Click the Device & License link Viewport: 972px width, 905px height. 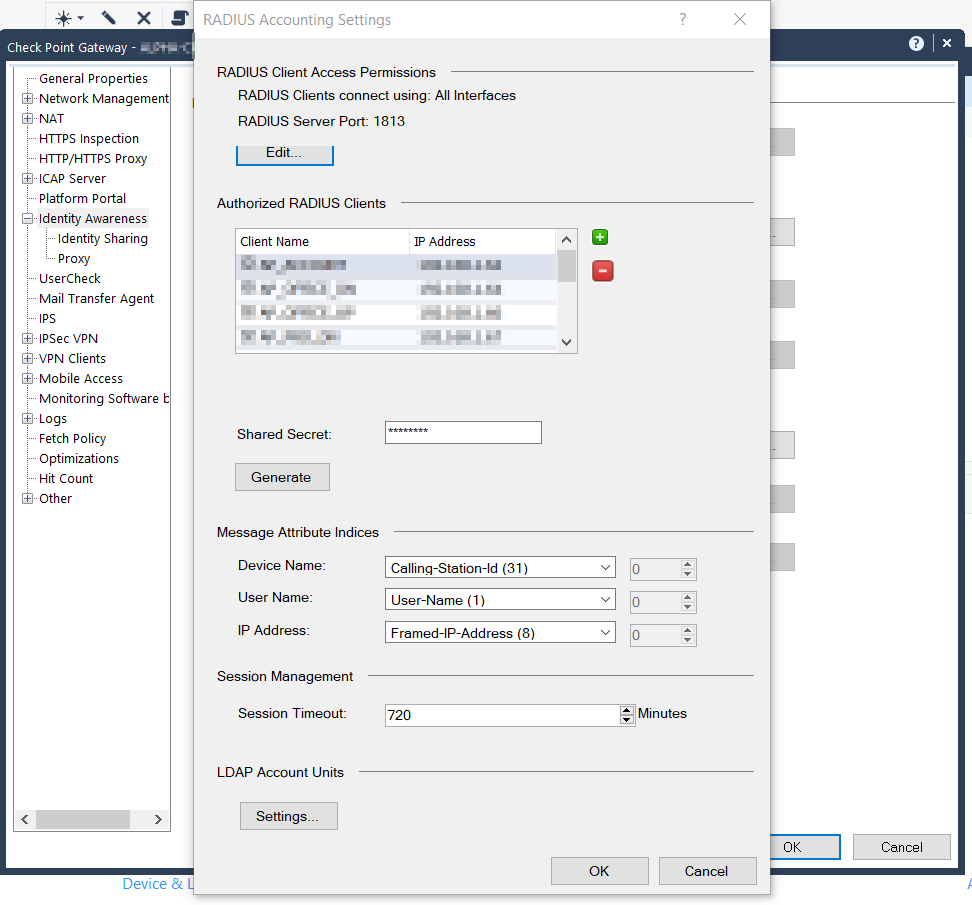pyautogui.click(x=157, y=884)
